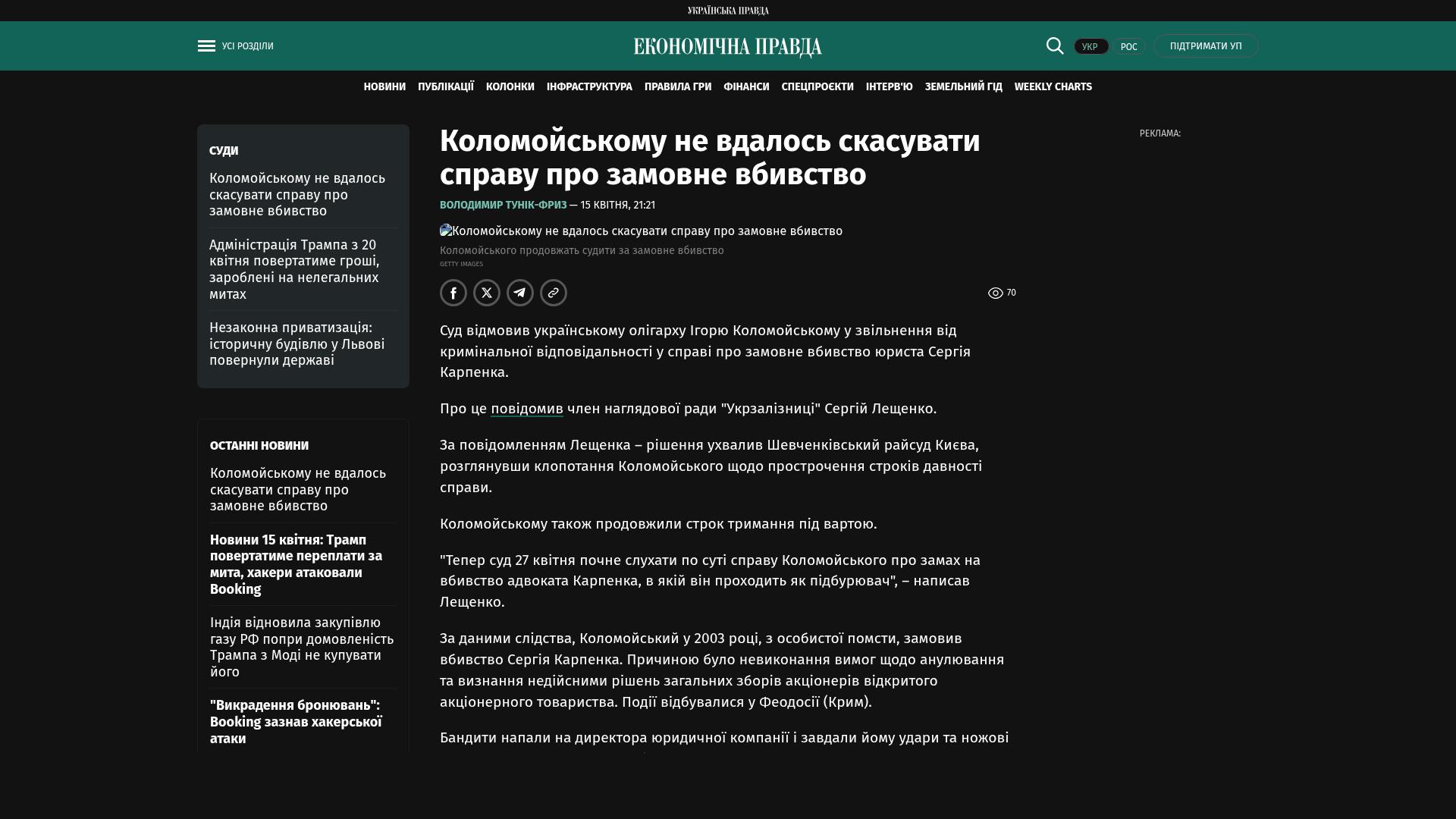The width and height of the screenshot is (1456, 819).
Task: Open the СУДИ sidebar heading
Action: 224,151
